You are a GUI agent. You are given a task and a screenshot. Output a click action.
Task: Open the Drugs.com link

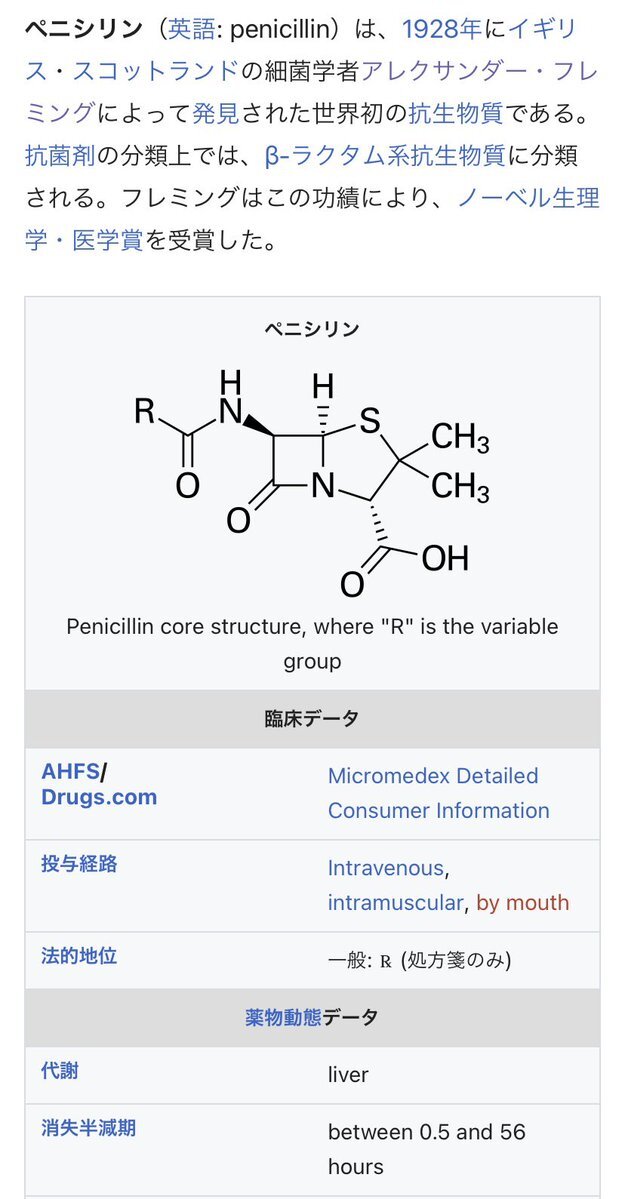[99, 797]
